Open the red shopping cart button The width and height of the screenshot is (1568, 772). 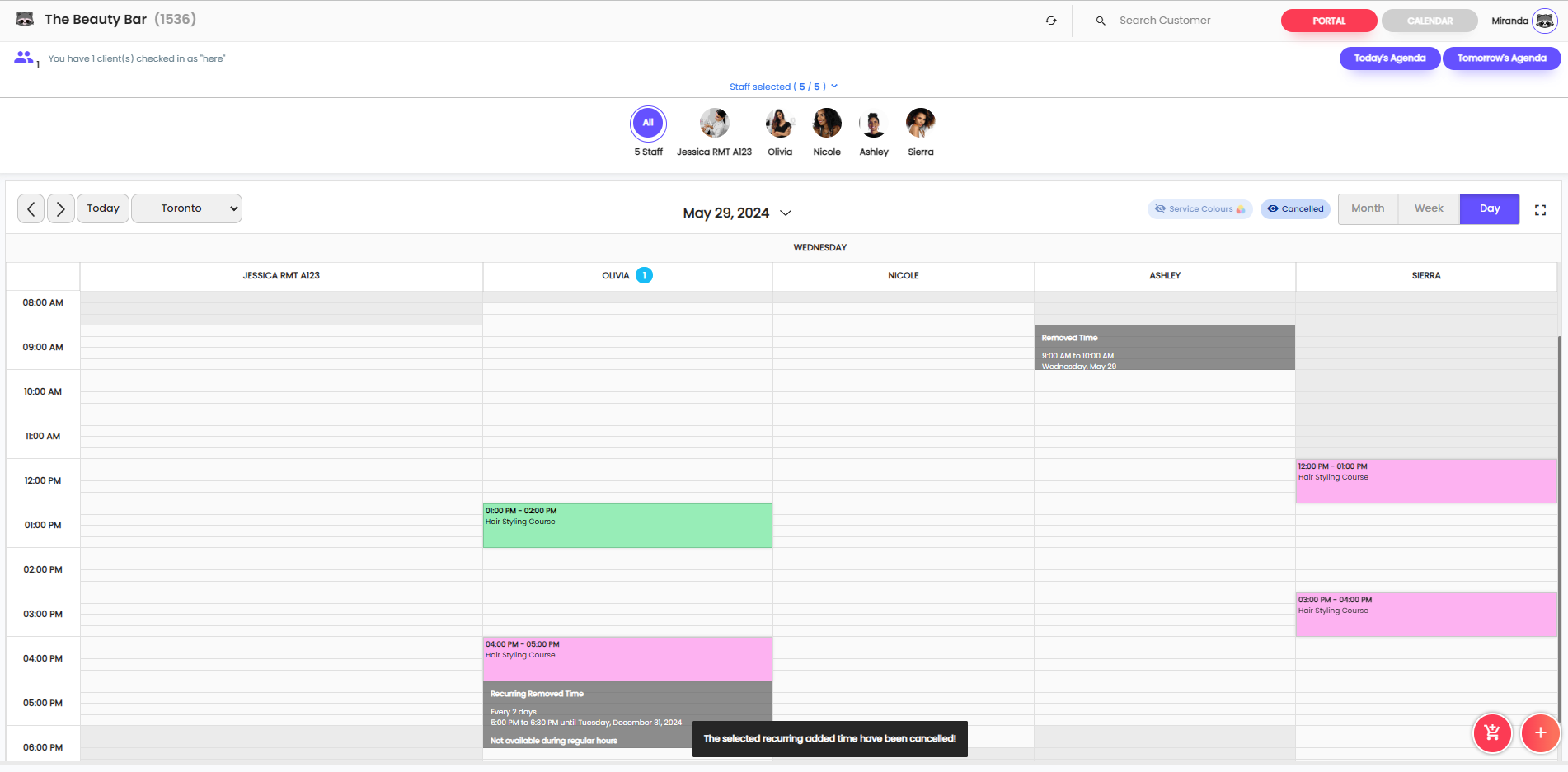click(x=1492, y=732)
